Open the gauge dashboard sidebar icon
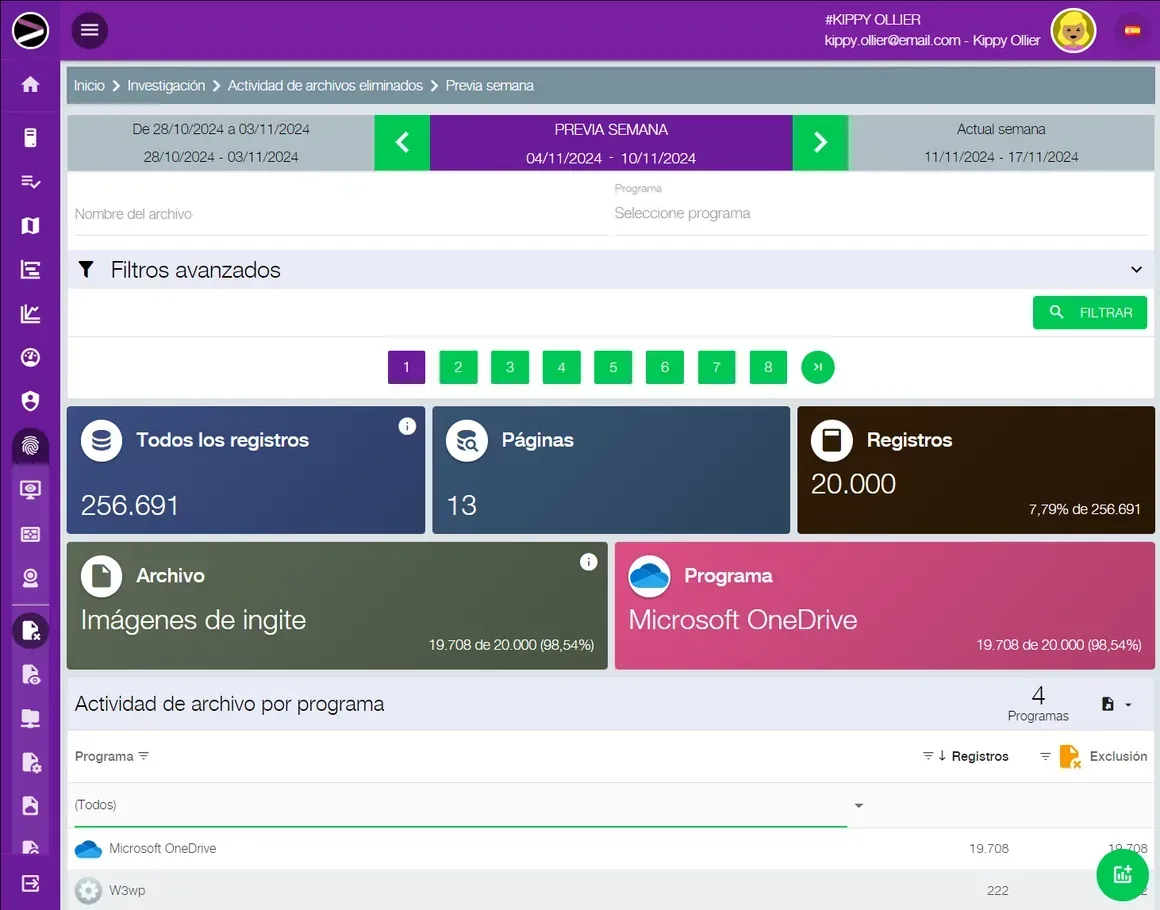 (30, 357)
